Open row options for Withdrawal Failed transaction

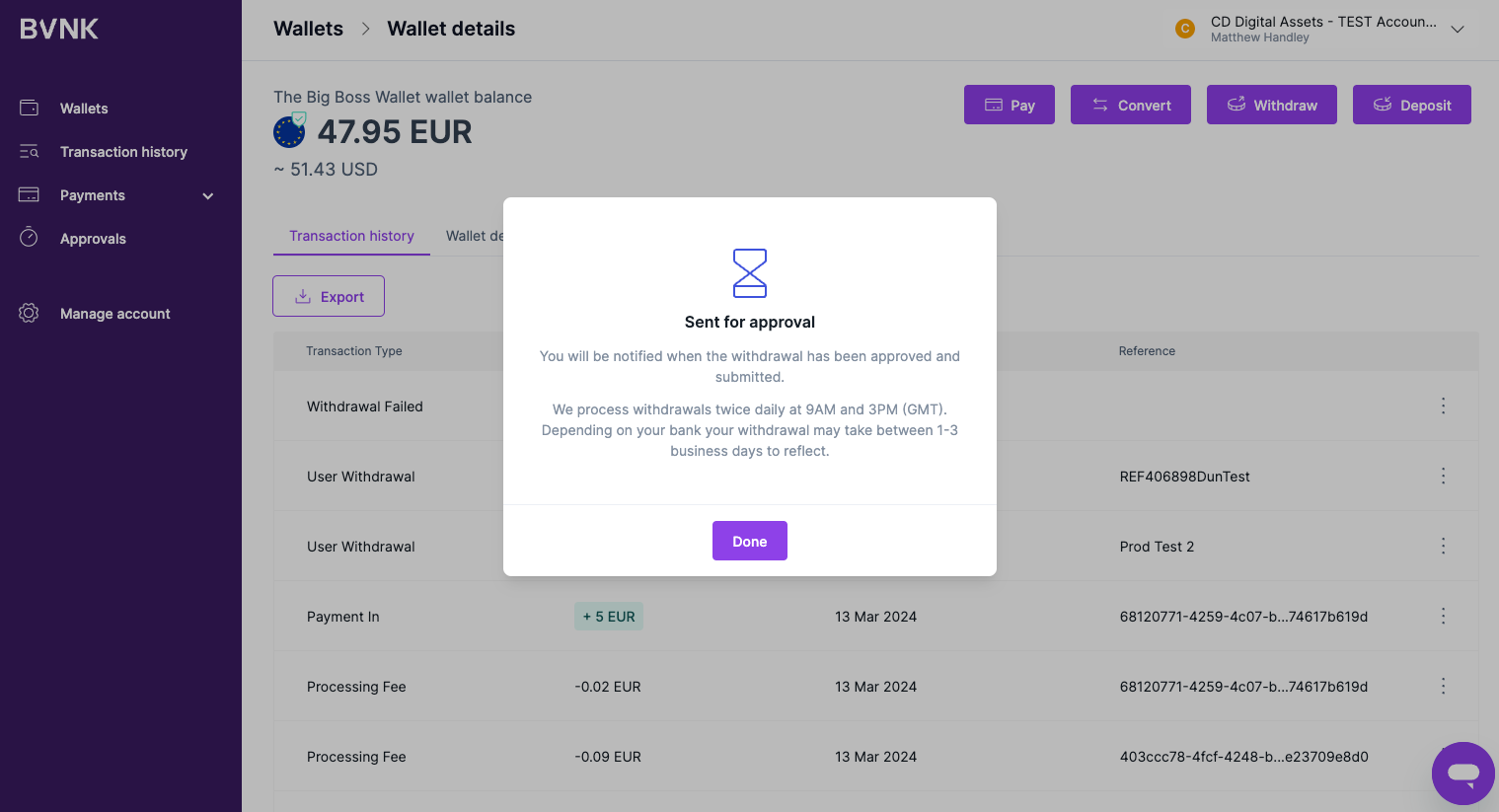[1443, 406]
